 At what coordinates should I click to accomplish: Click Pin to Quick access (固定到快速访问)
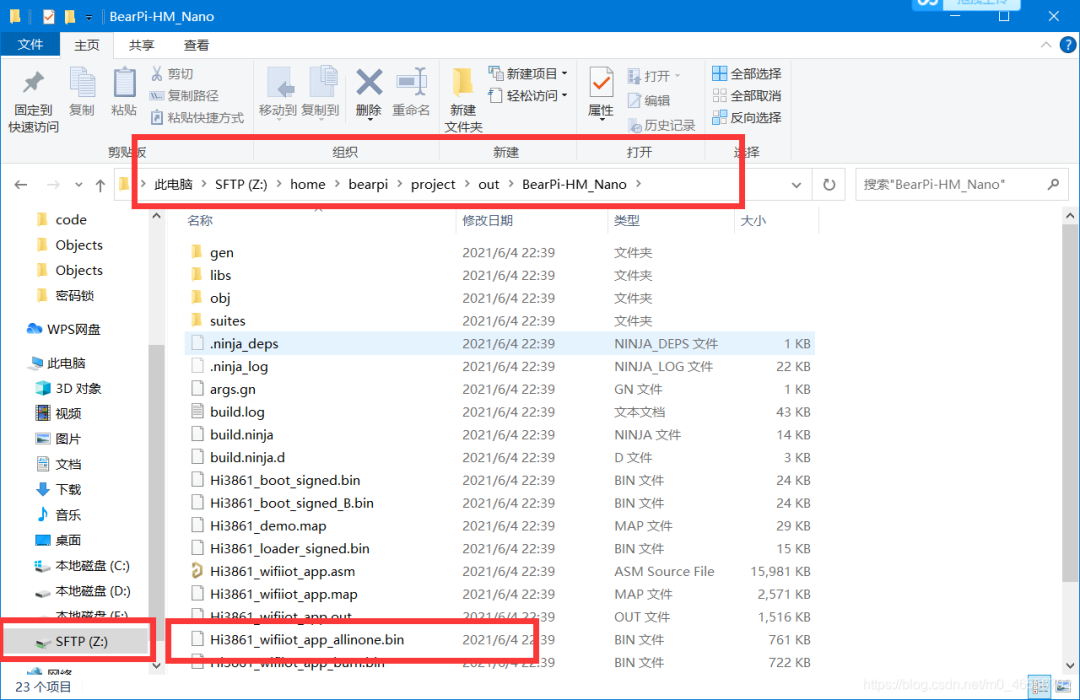pyautogui.click(x=33, y=101)
